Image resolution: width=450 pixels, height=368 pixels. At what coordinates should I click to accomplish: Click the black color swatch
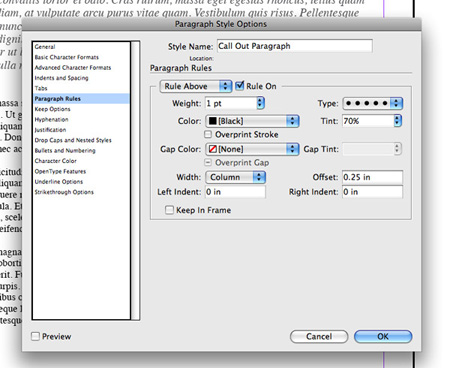click(213, 121)
